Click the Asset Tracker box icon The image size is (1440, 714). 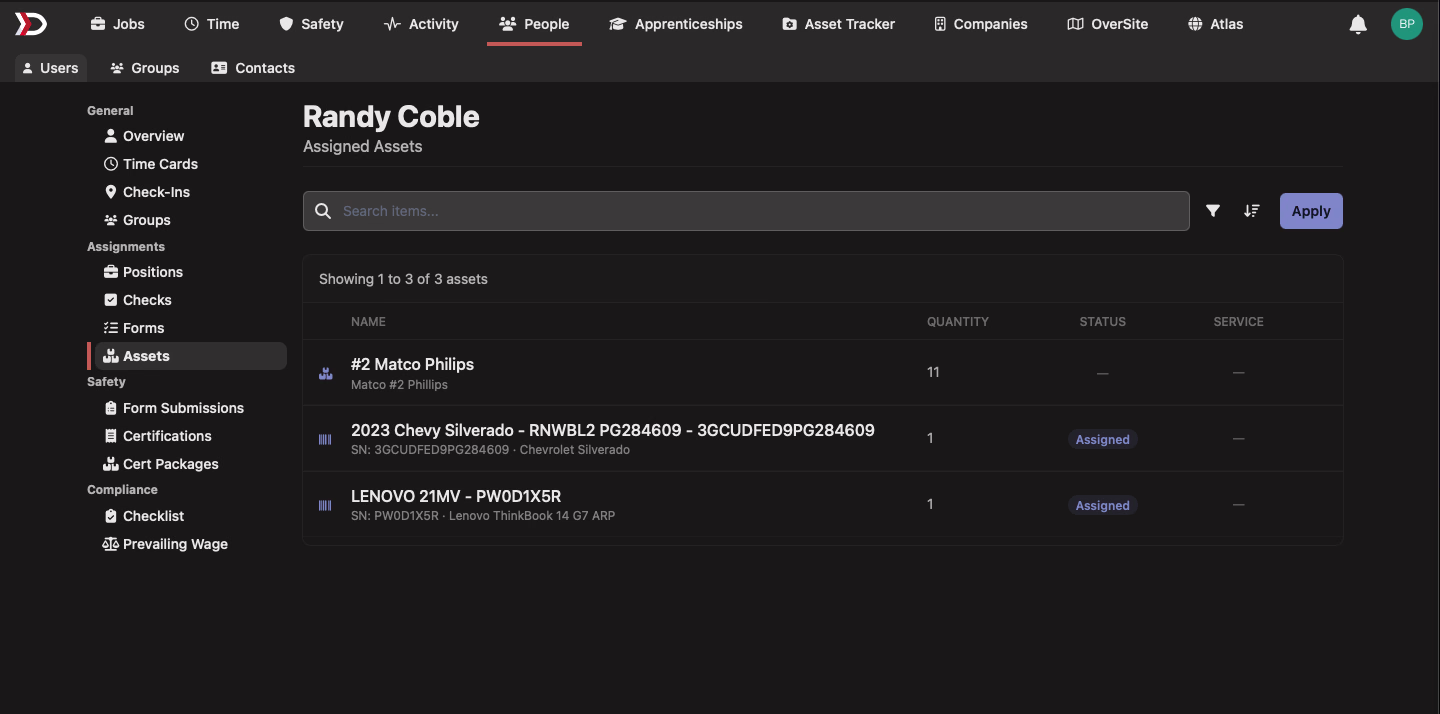[790, 24]
